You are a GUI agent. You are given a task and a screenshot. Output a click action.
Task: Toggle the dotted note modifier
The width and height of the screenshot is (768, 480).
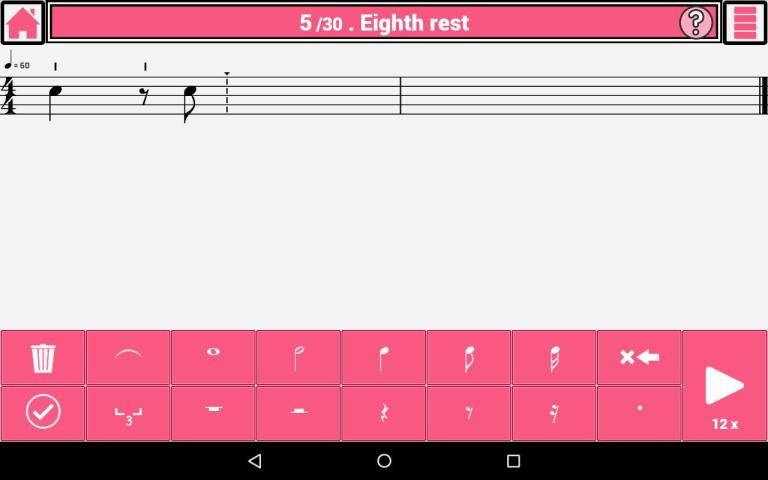tap(639, 413)
